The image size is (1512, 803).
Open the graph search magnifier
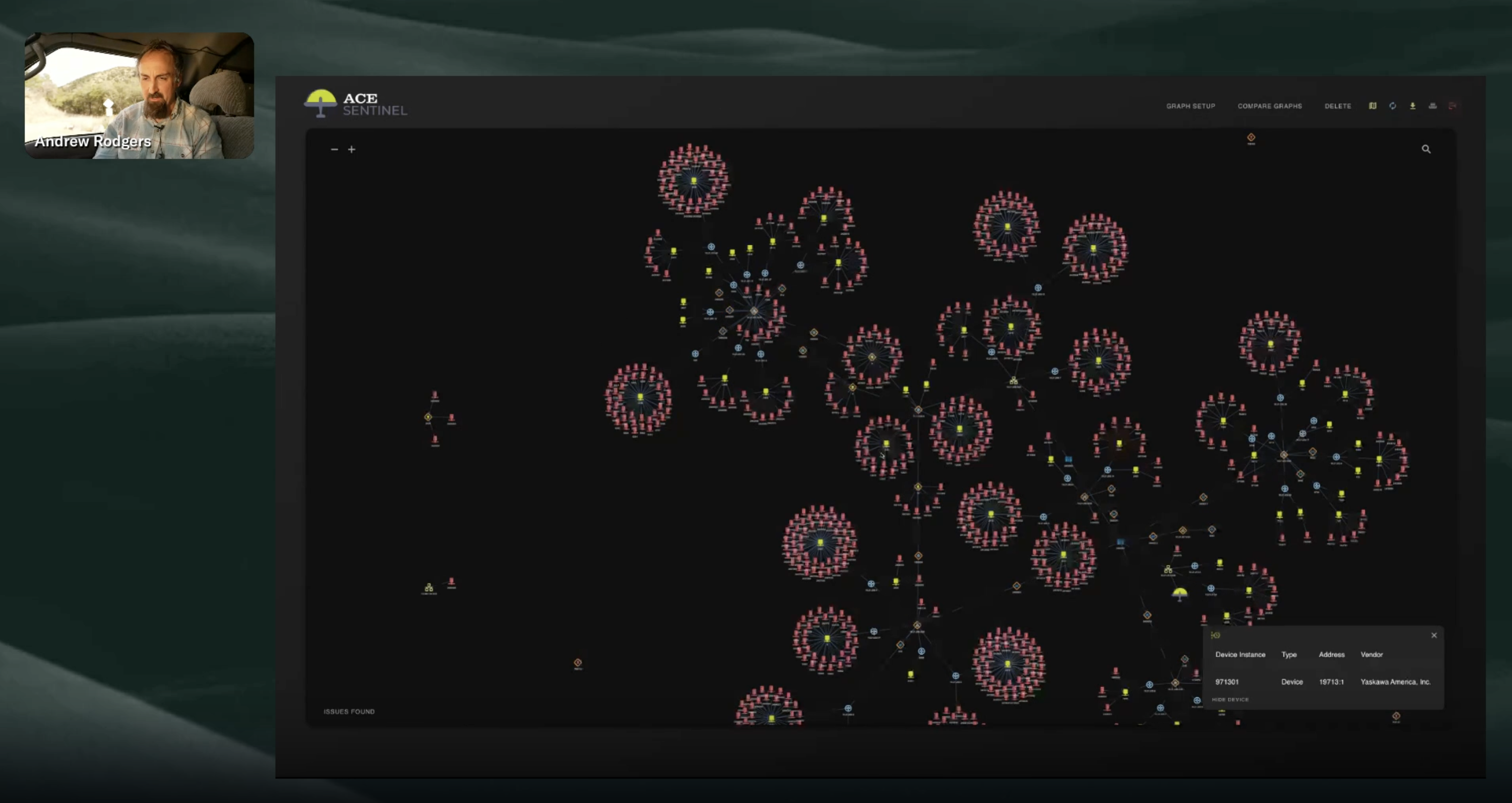[x=1426, y=149]
